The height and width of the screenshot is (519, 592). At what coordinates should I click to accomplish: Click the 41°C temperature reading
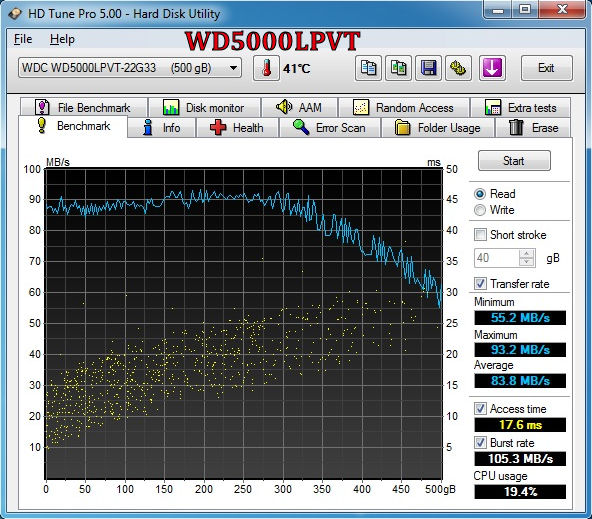(x=297, y=69)
